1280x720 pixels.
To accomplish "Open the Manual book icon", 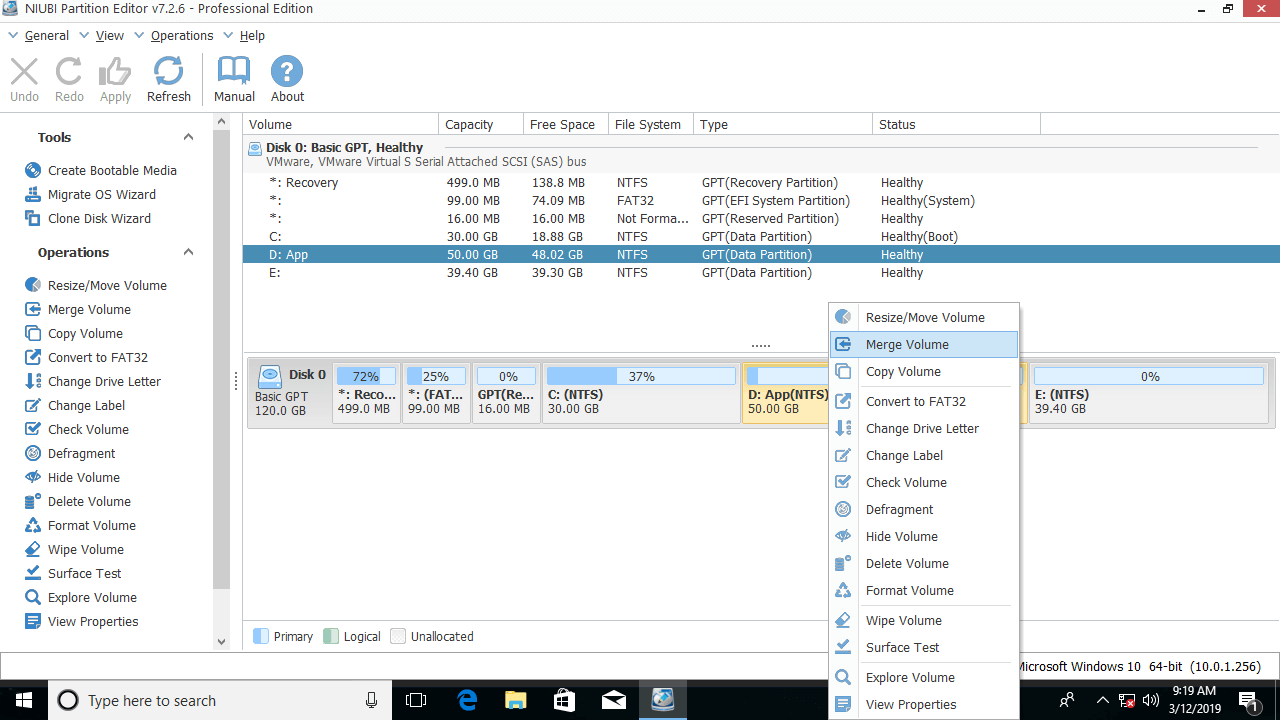I will point(234,72).
